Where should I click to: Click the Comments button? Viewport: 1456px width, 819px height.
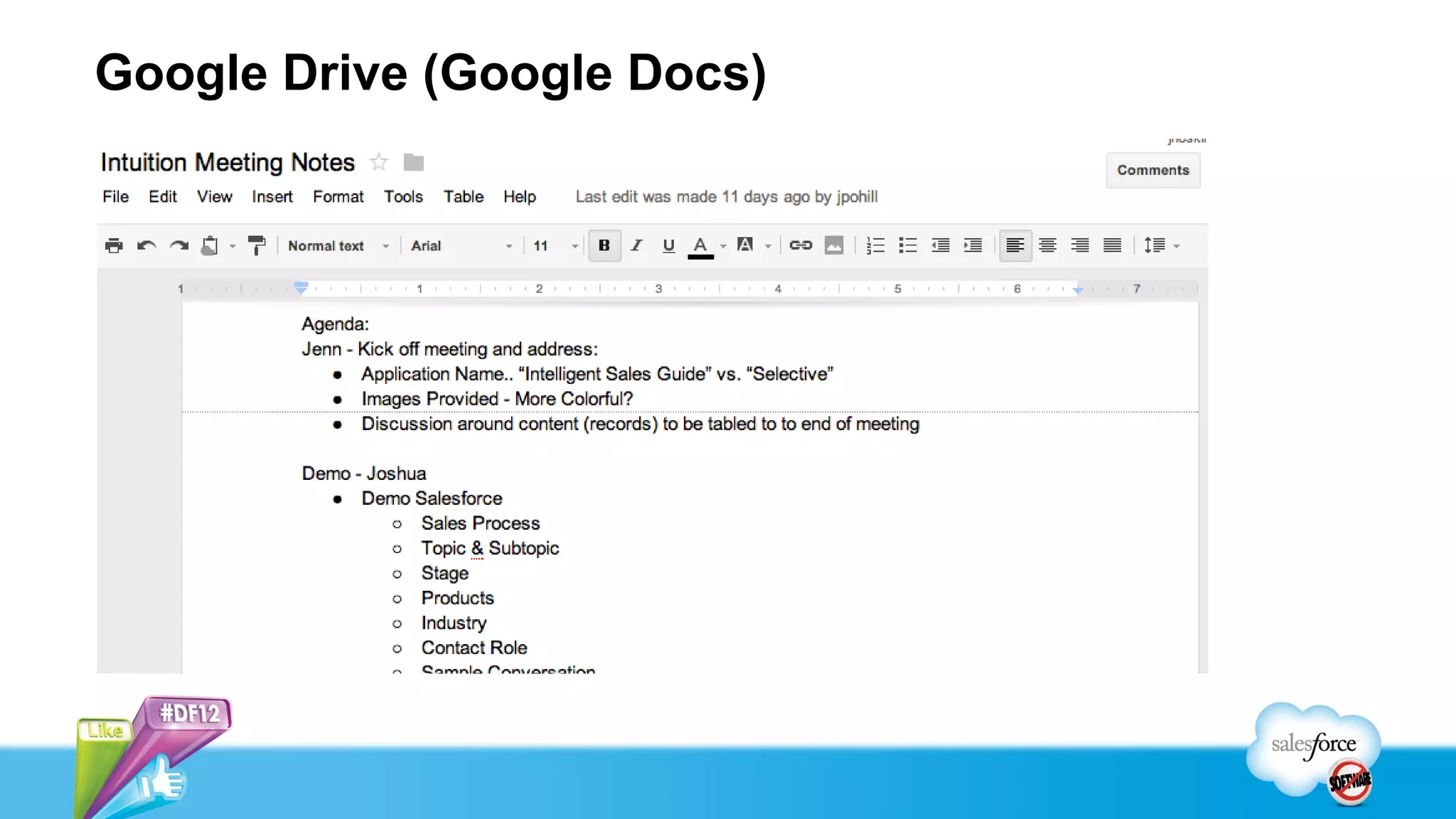(1153, 171)
